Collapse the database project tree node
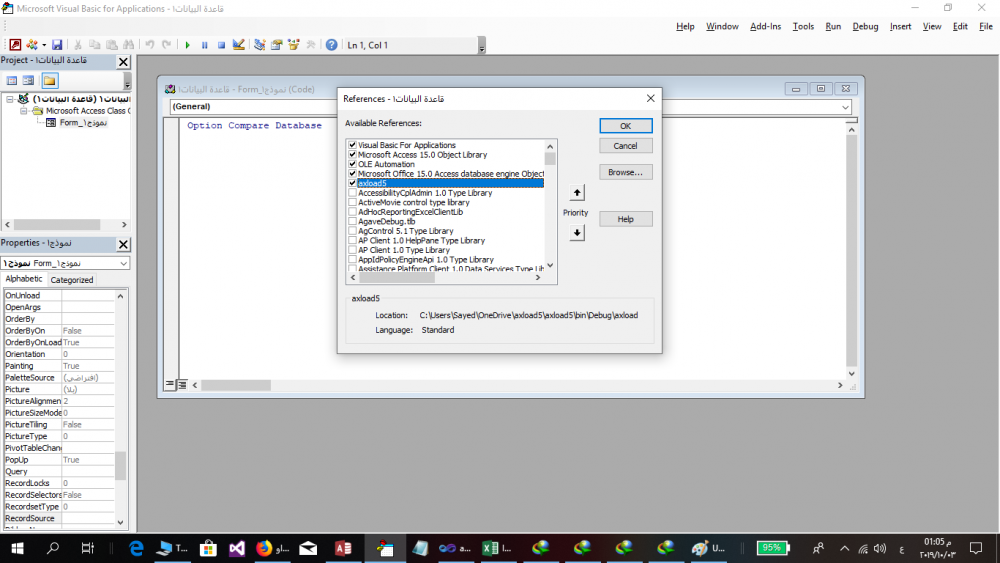Screen dimensions: 1000x563 pos(10,99)
